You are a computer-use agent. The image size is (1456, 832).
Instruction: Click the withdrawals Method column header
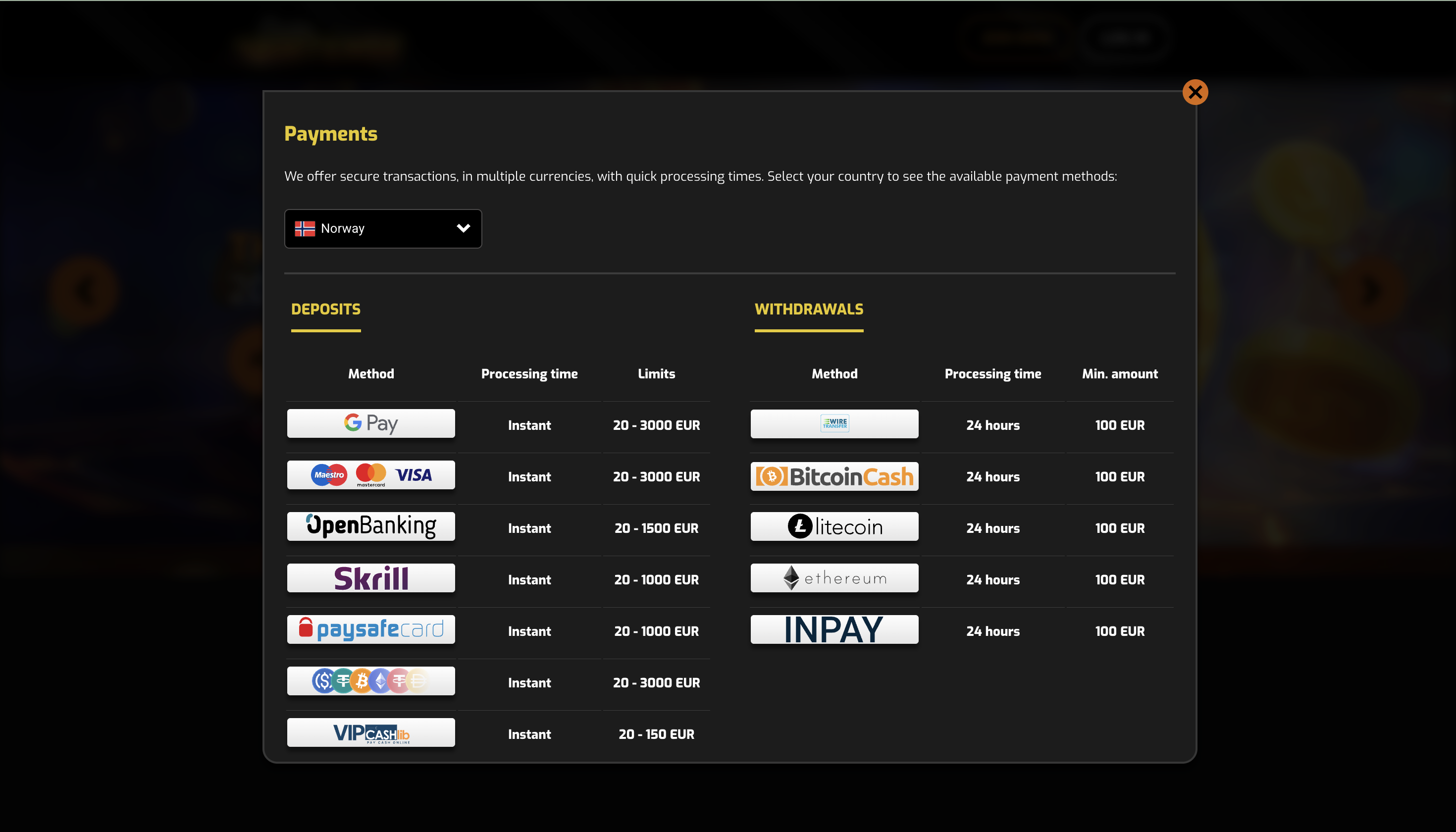834,374
